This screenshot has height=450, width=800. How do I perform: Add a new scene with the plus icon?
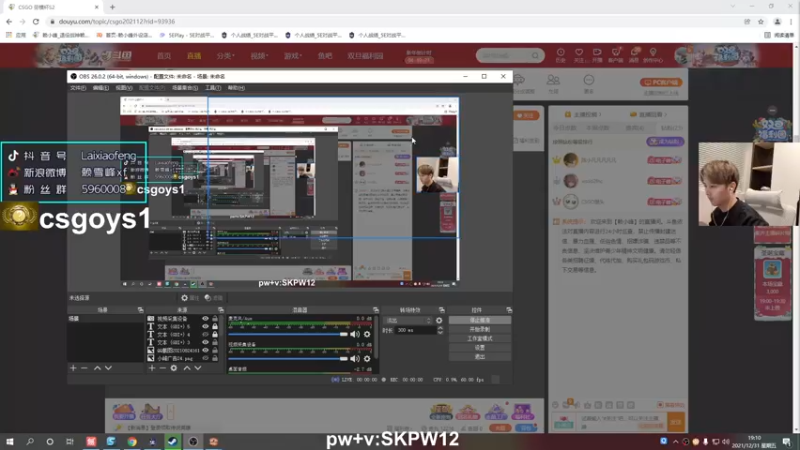(73, 368)
